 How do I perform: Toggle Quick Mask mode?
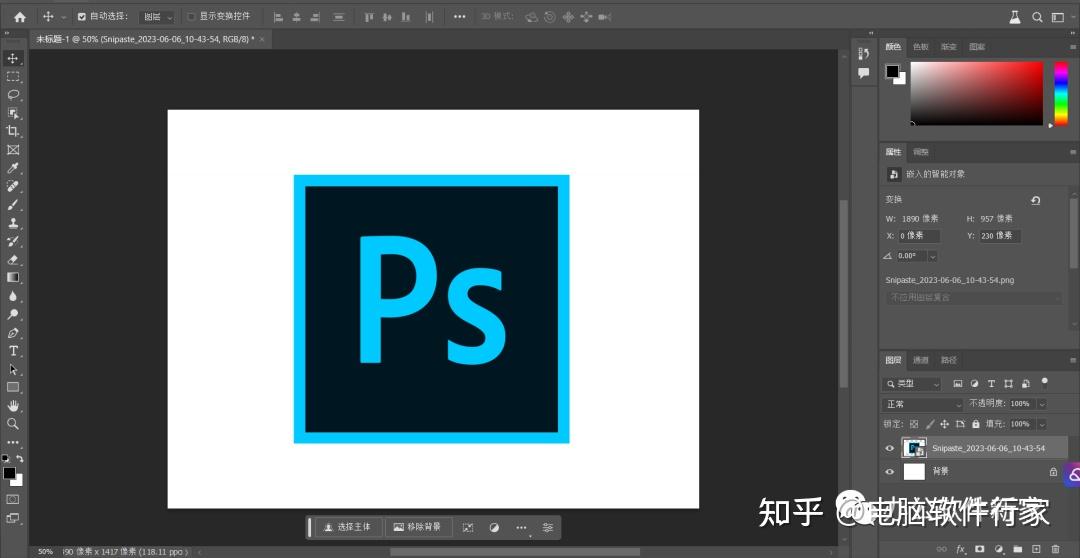(12, 499)
